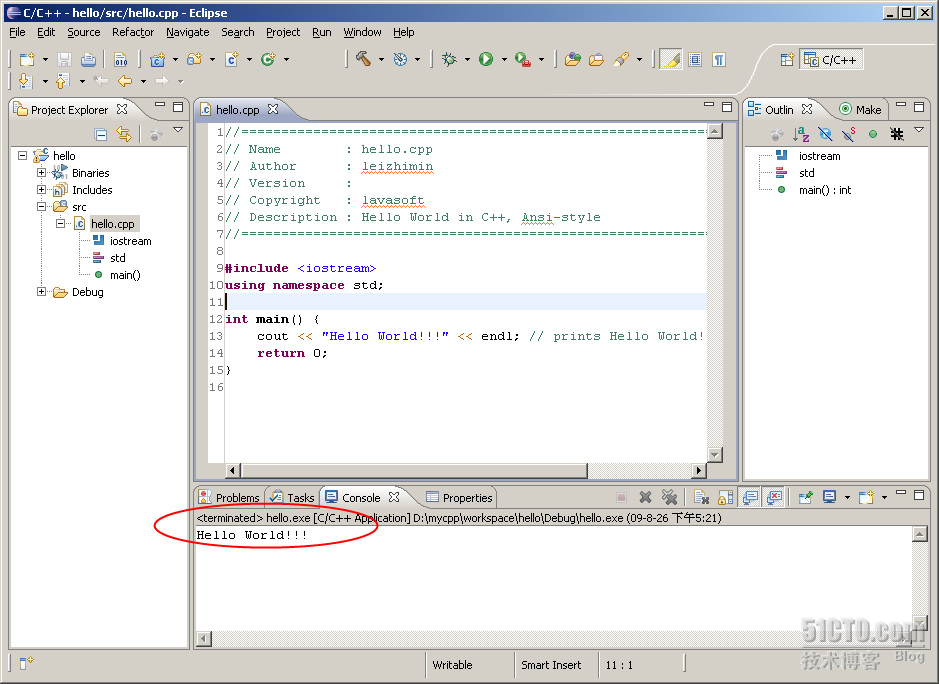Click the Save disk icon
Screen dimensions: 939x684
[65, 60]
